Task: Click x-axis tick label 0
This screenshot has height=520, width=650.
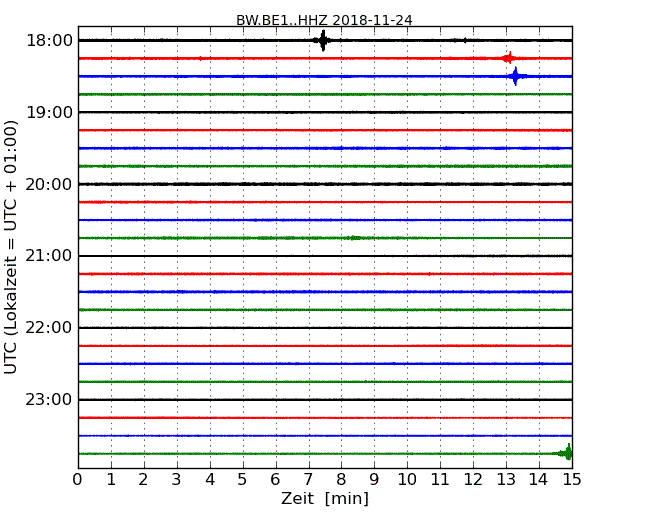Action: point(78,479)
